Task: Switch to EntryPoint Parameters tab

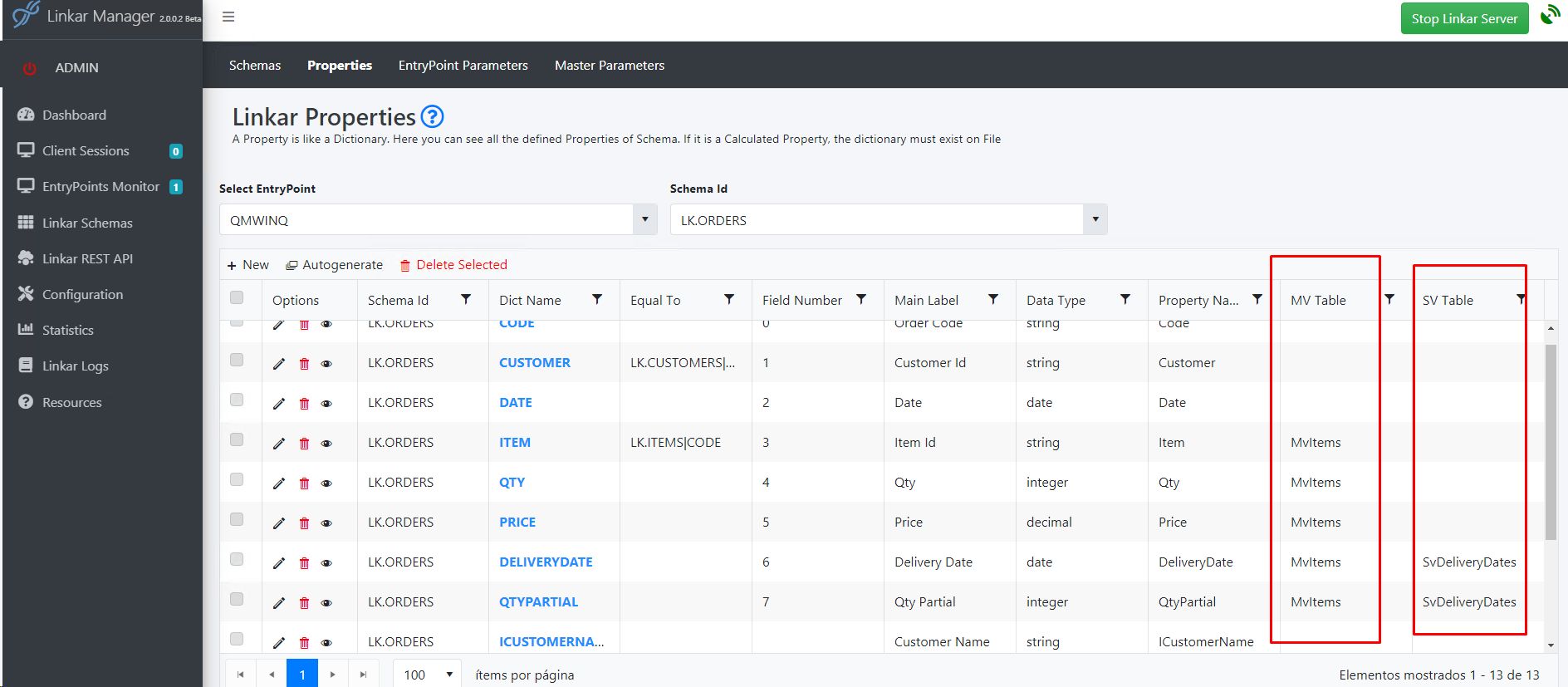Action: (463, 65)
